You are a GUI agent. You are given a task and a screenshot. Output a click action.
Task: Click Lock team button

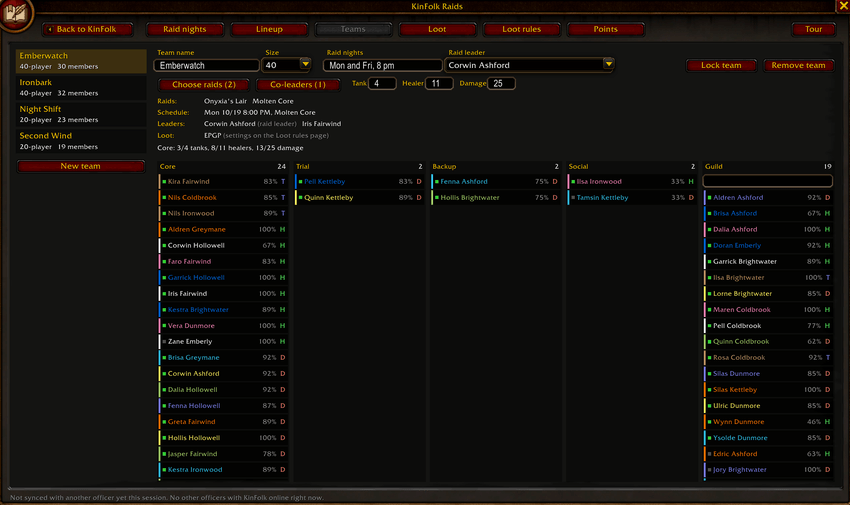[x=721, y=66]
